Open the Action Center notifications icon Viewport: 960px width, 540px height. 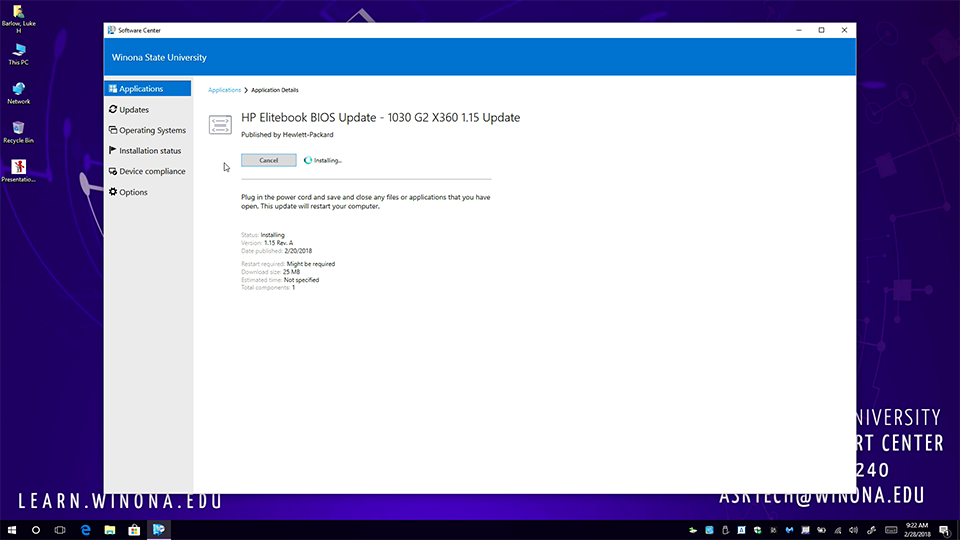tap(944, 529)
